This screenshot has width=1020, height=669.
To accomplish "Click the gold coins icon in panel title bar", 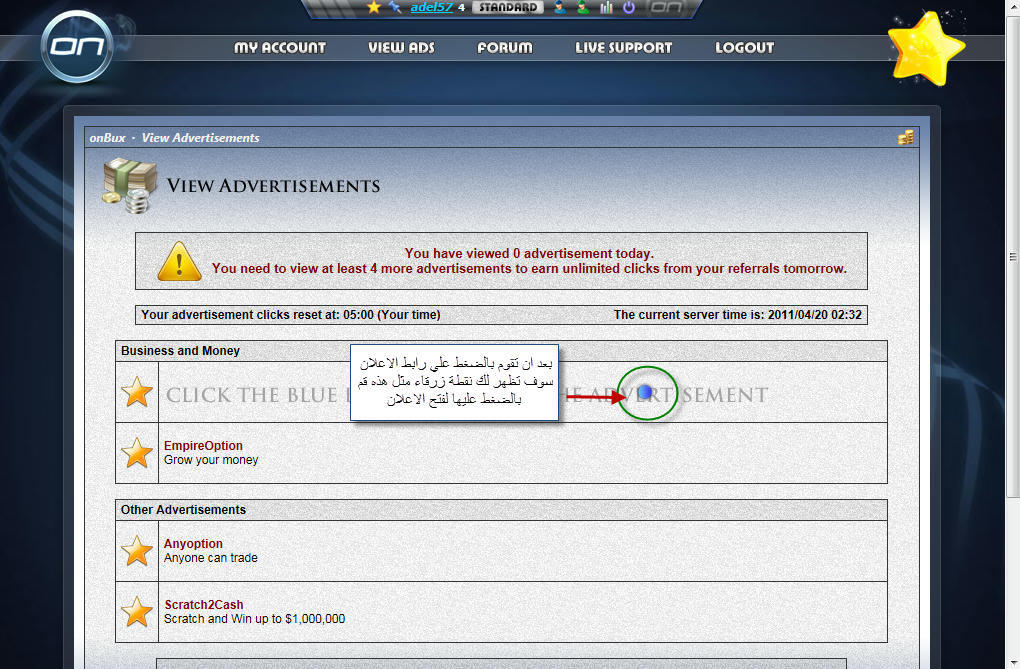I will [x=906, y=137].
